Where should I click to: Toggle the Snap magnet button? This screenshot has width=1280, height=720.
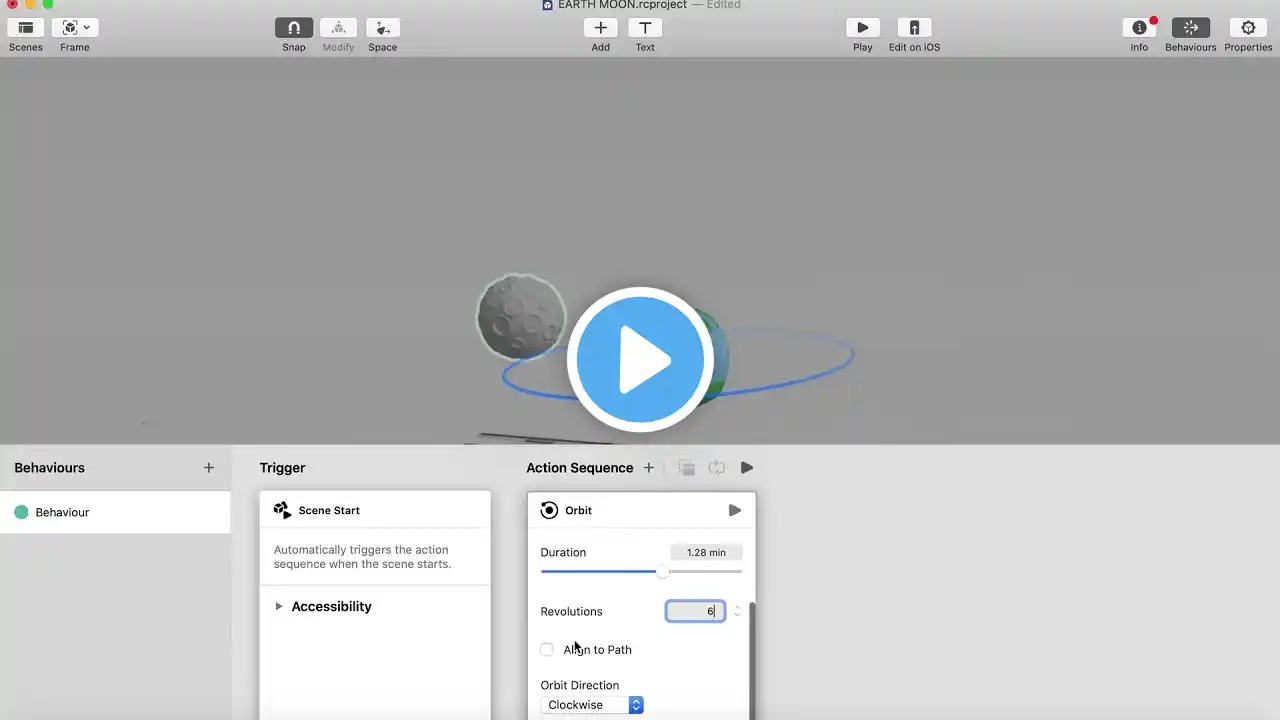[x=294, y=28]
